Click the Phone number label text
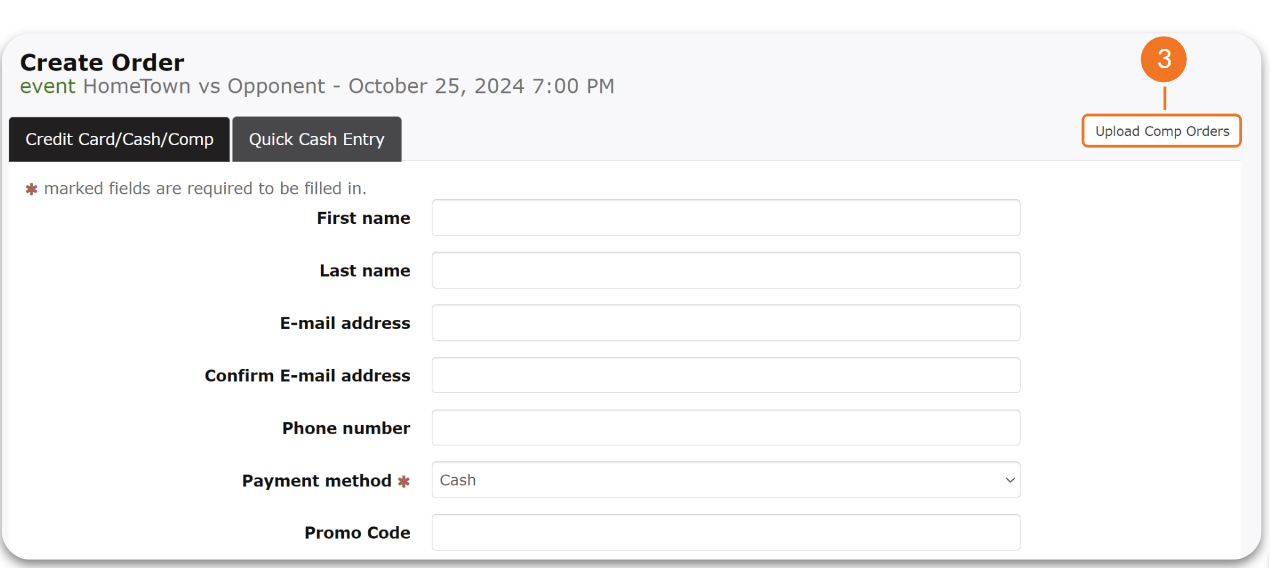Image resolution: width=1270 pixels, height=568 pixels. pos(346,428)
